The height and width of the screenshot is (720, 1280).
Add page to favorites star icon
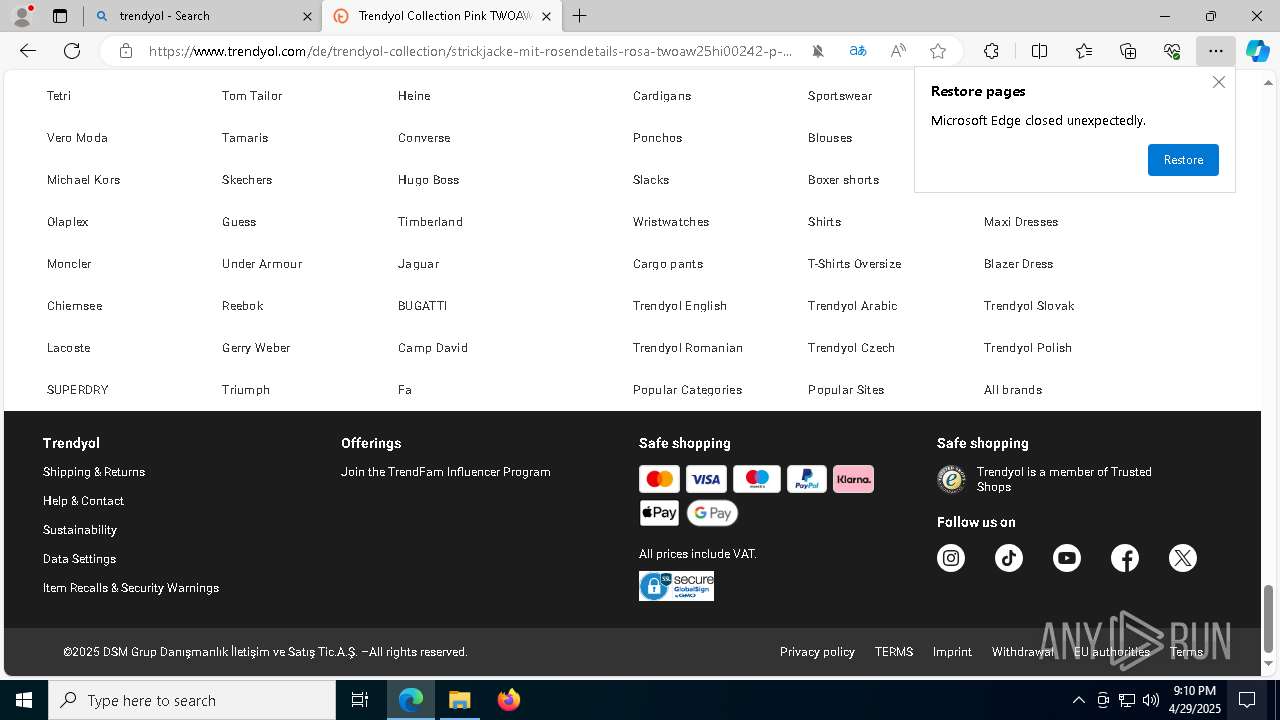(x=938, y=51)
